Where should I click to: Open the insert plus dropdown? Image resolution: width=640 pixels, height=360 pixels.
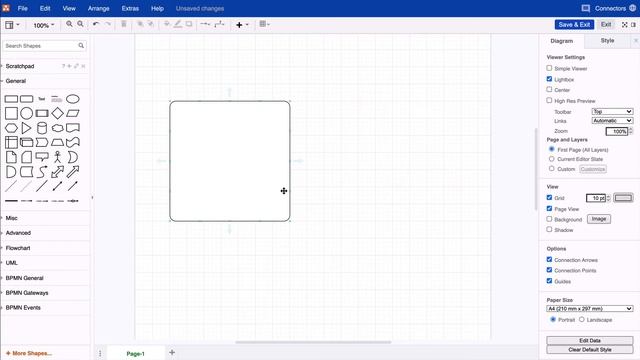(x=242, y=25)
